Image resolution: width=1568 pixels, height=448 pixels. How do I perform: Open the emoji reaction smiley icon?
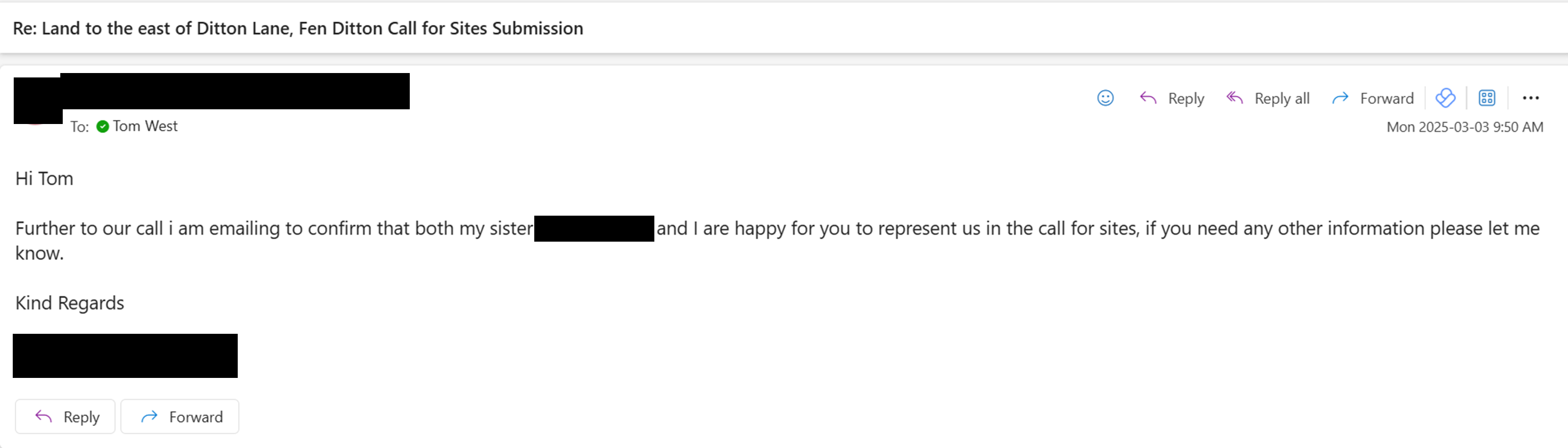point(1105,98)
